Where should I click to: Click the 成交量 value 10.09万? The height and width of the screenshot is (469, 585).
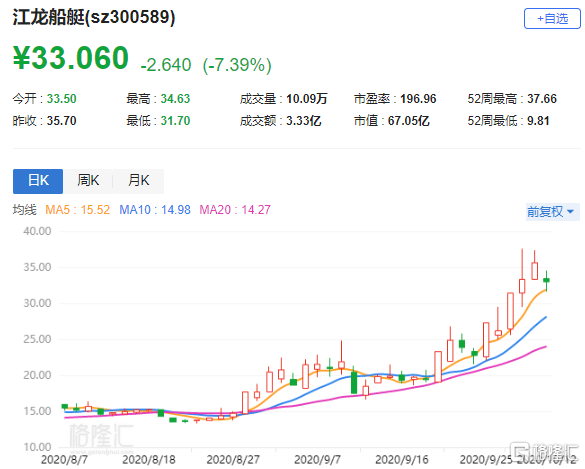(307, 99)
